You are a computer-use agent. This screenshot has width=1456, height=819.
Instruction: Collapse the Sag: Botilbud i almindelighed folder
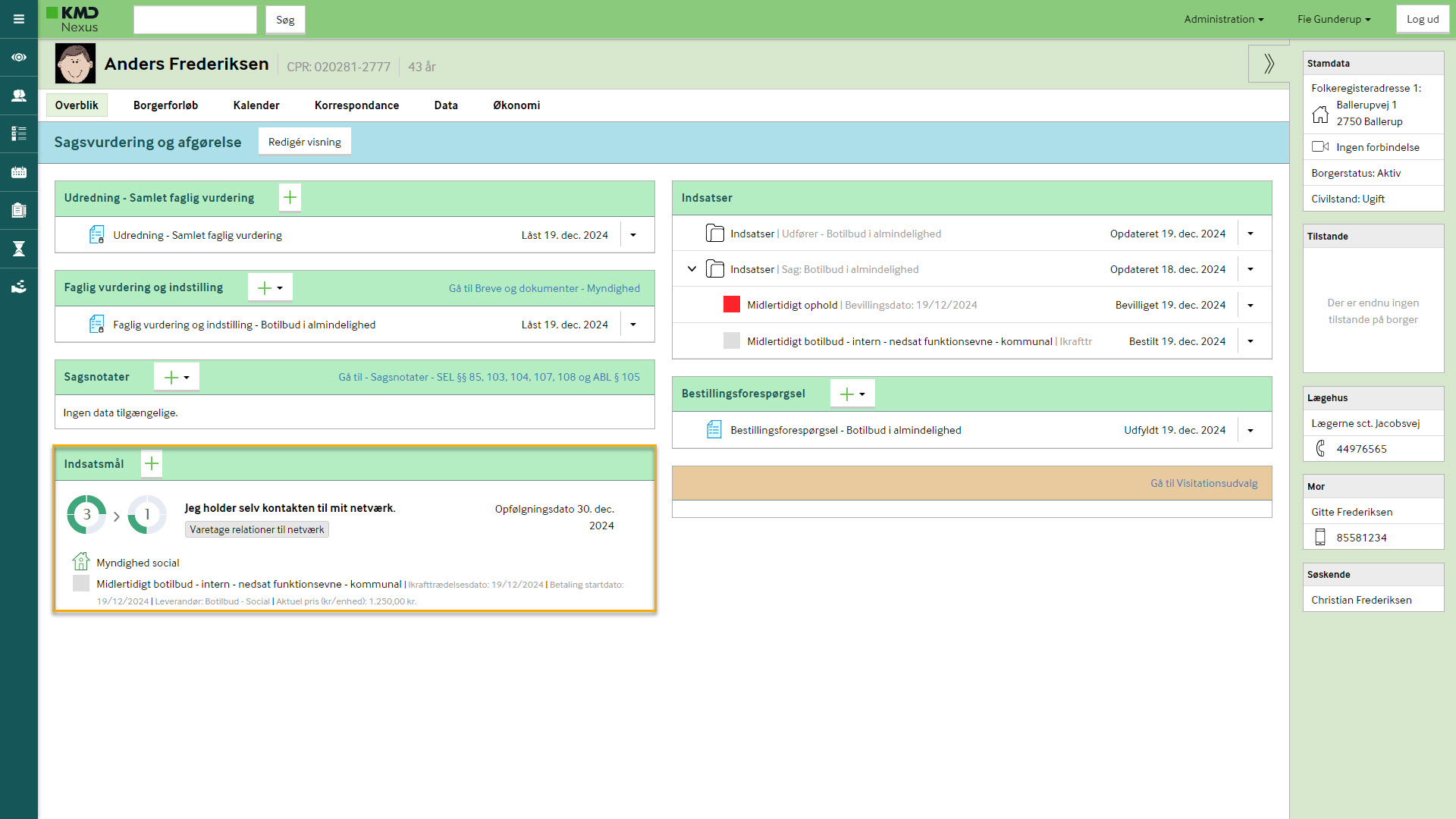692,269
